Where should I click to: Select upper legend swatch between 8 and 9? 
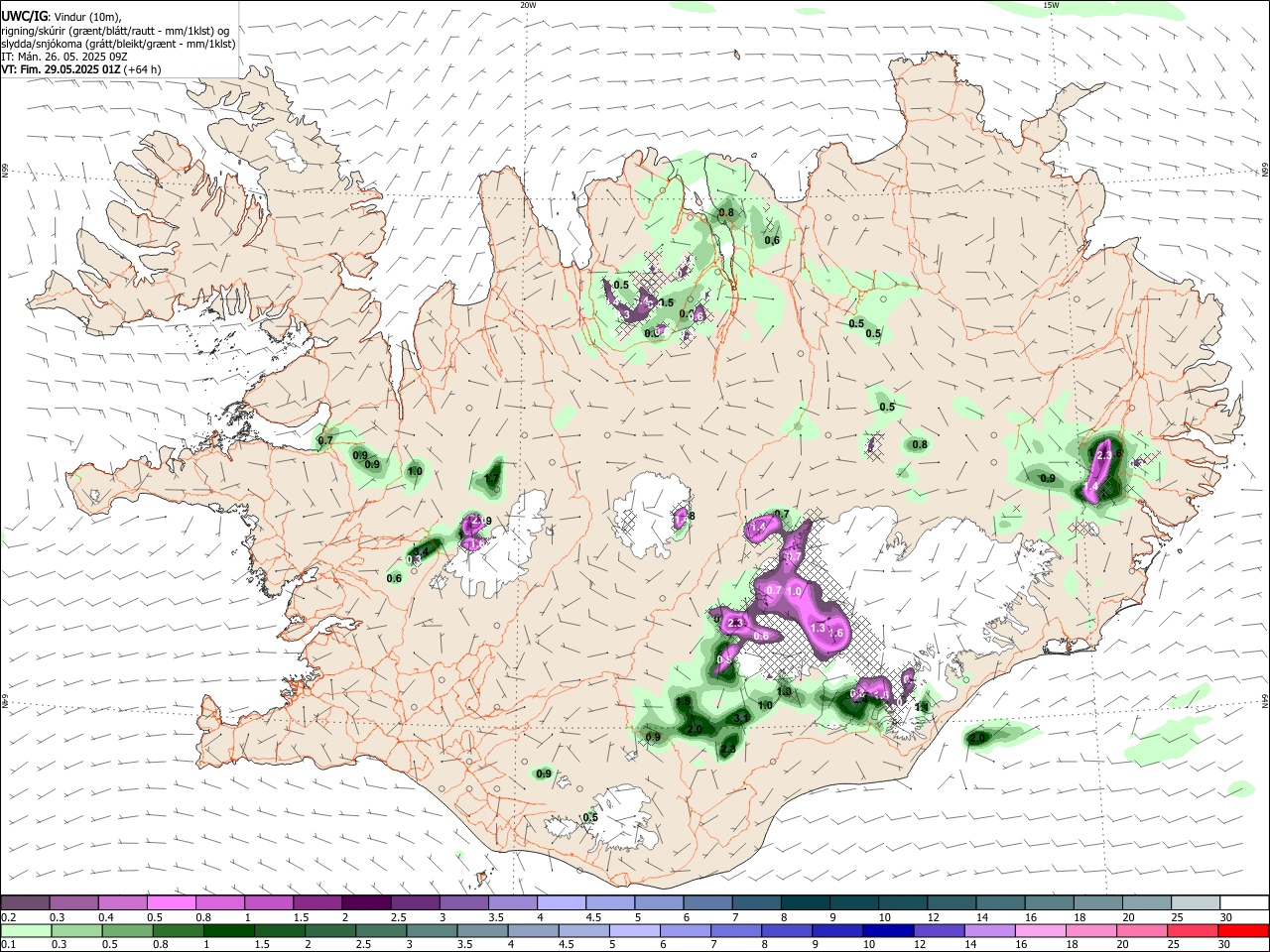[805, 902]
